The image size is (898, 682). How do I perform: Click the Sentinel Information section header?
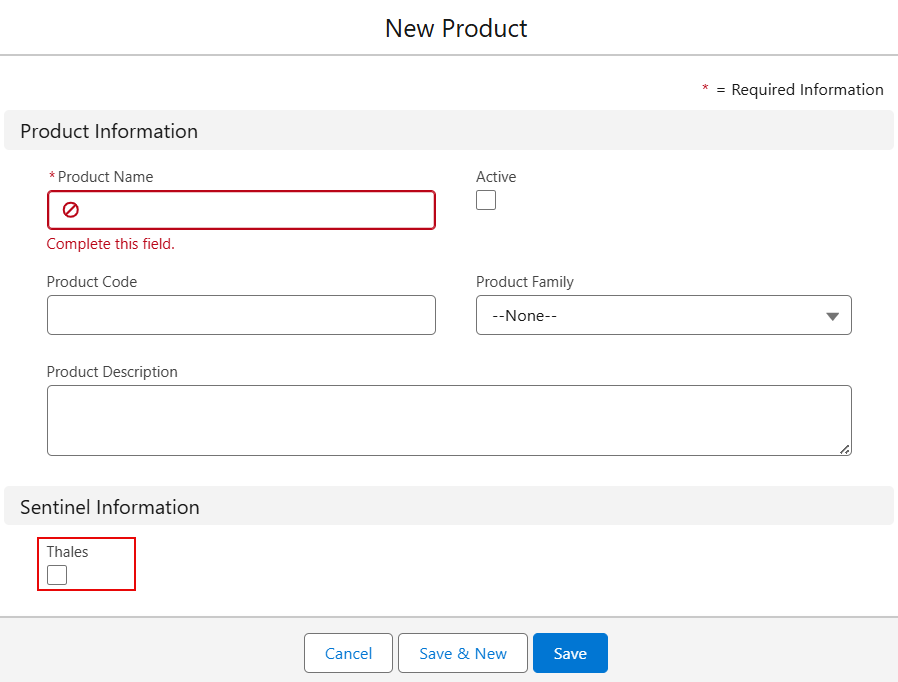[x=110, y=507]
